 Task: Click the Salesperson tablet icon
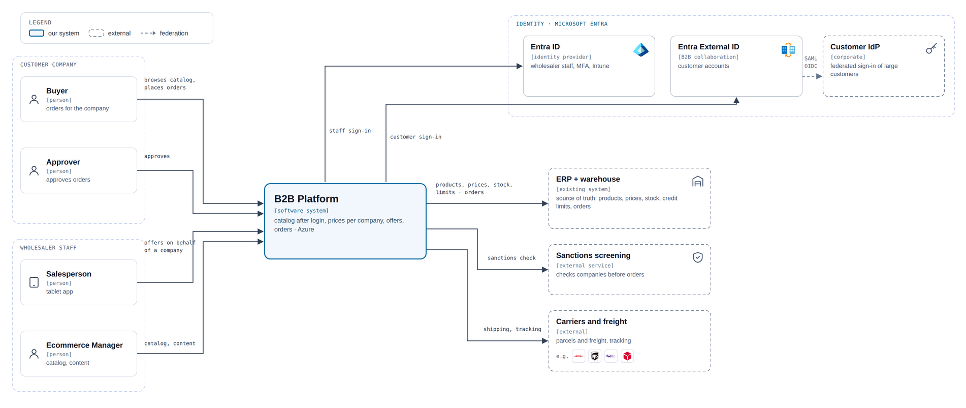pos(34,282)
